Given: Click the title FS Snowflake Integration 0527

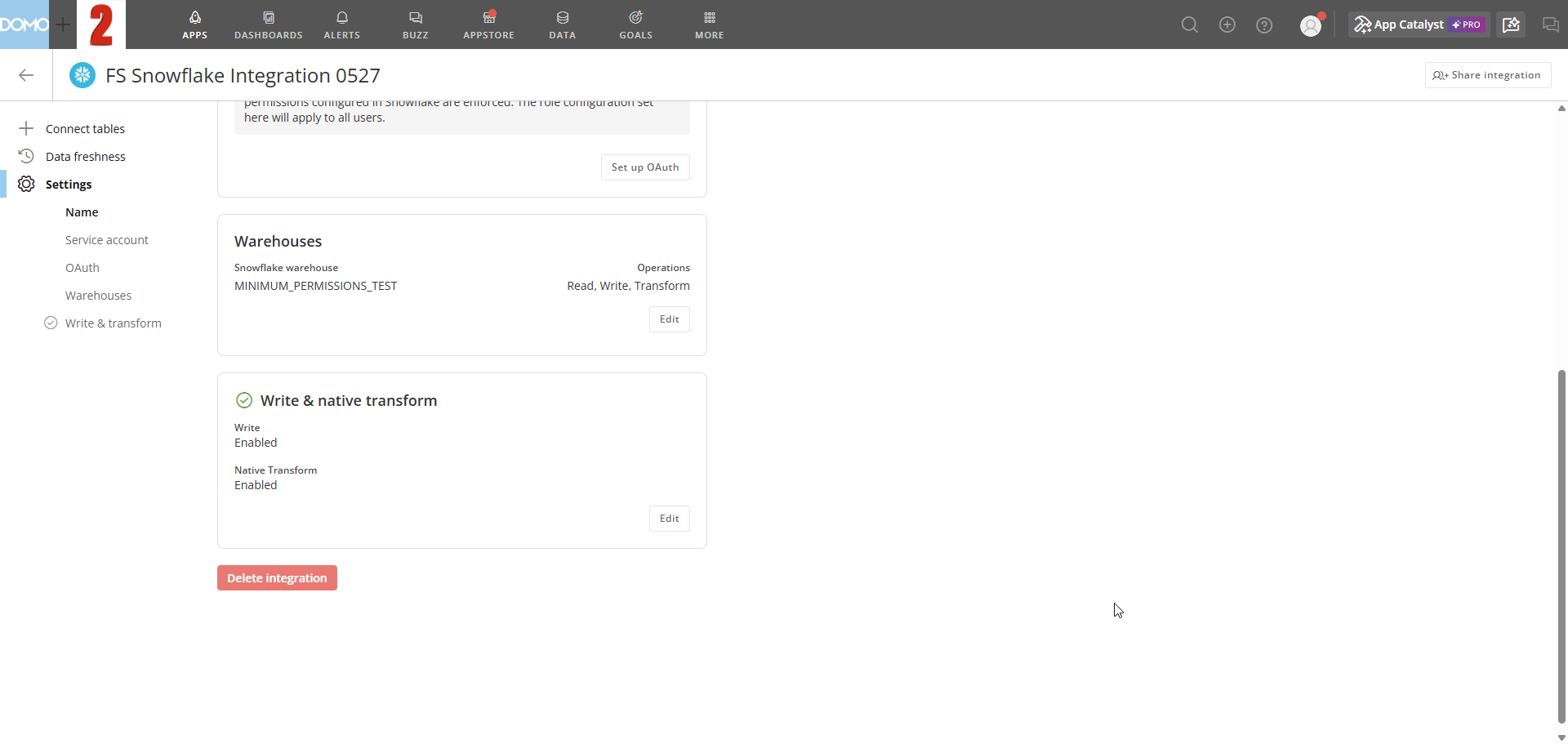Looking at the screenshot, I should pyautogui.click(x=243, y=75).
